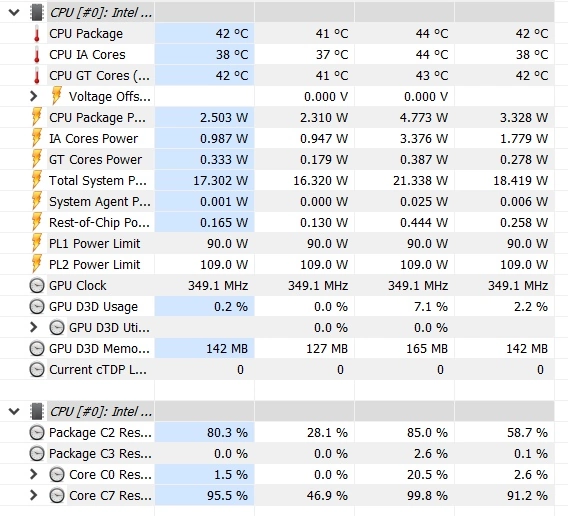
Task: Click the Total System Power lightning icon
Action: click(x=37, y=180)
